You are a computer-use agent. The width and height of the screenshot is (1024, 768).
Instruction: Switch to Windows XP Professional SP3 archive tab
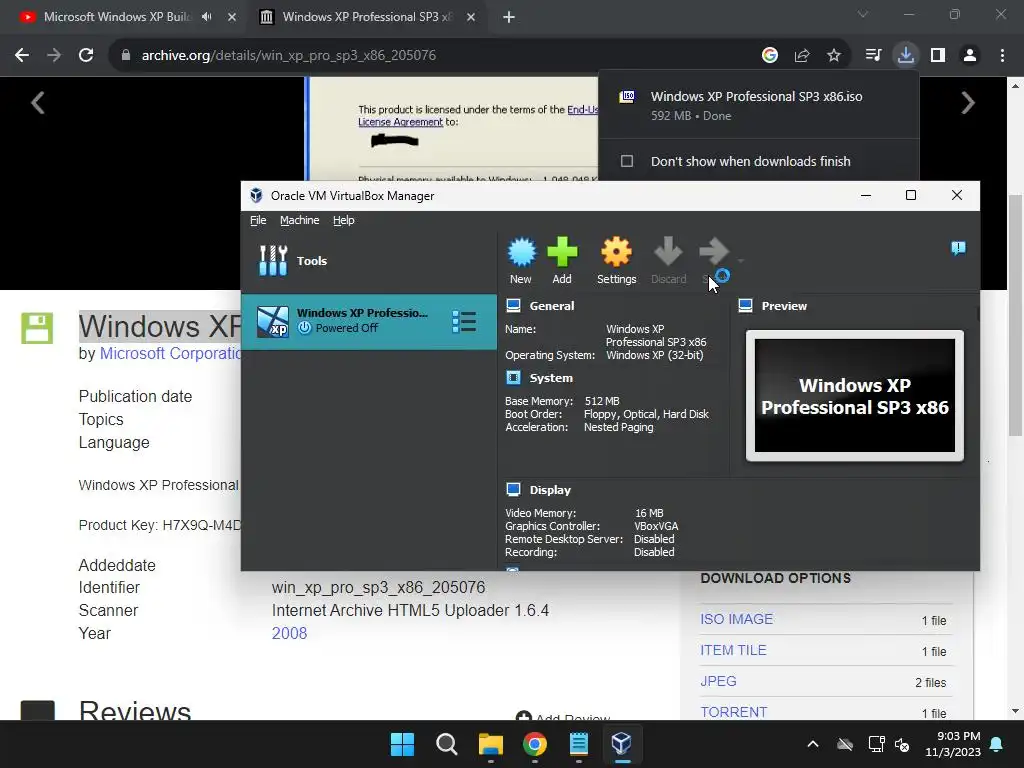click(366, 17)
